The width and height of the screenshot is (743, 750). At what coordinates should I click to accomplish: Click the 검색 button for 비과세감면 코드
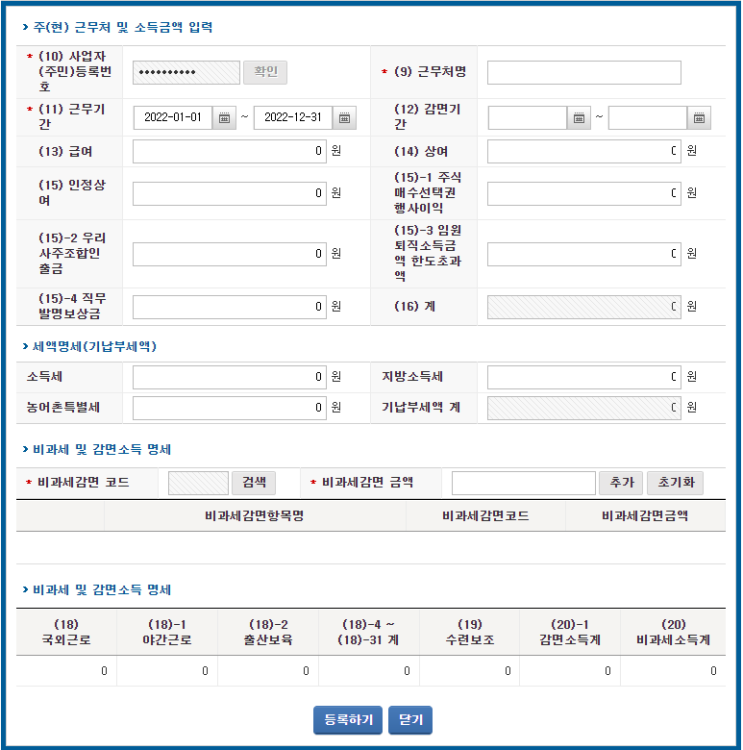254,483
